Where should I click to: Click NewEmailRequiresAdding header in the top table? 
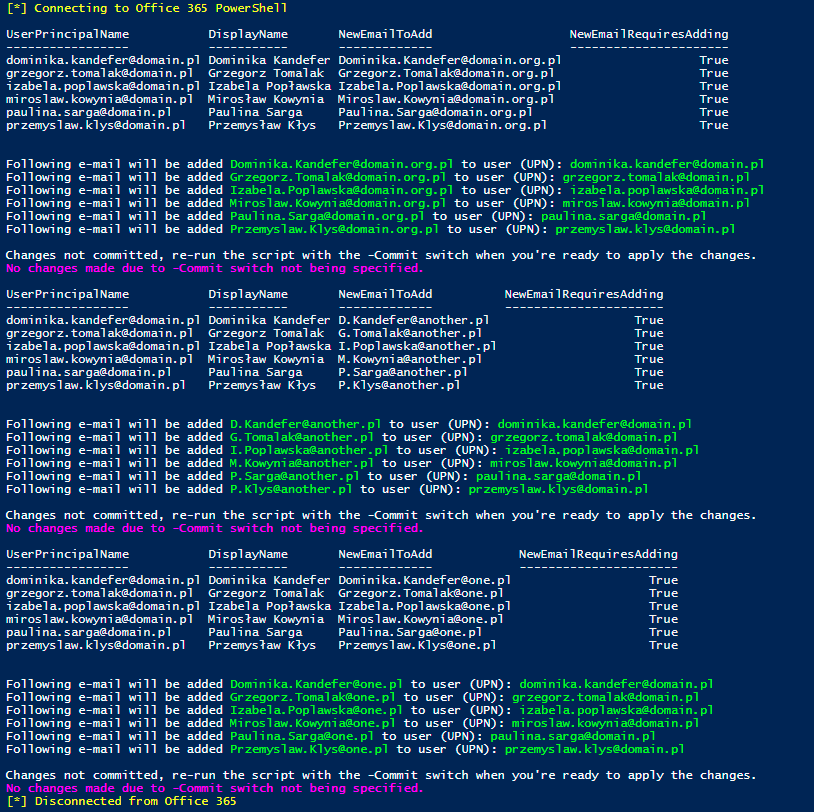point(648,34)
